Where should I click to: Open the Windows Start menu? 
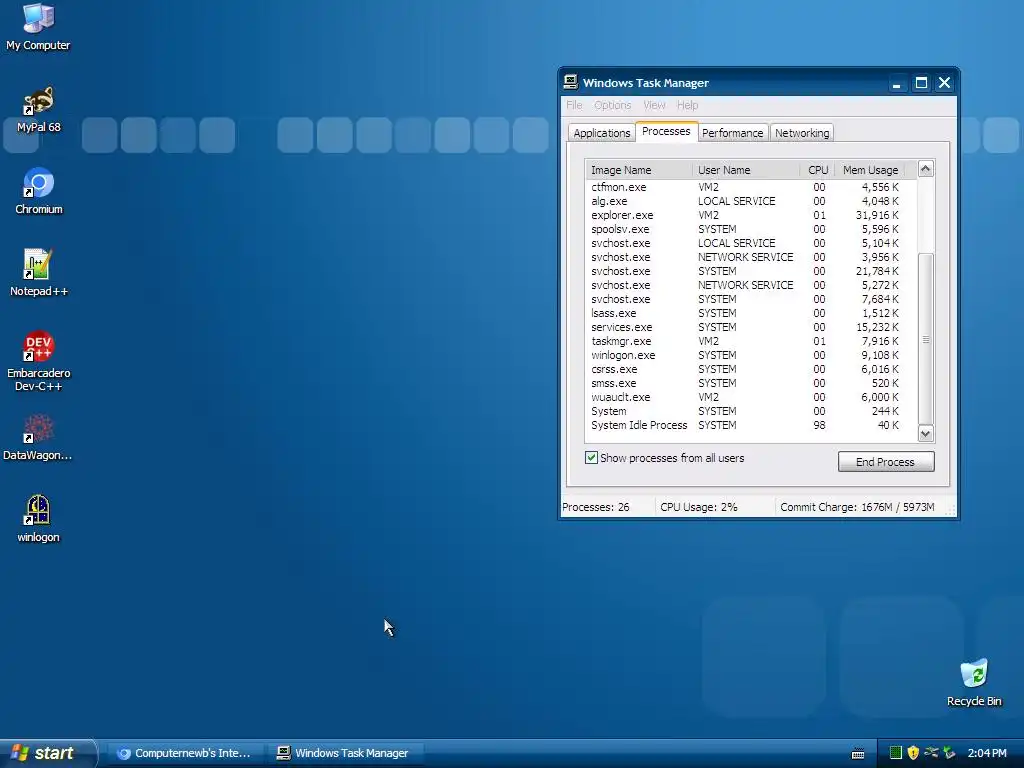coord(48,753)
